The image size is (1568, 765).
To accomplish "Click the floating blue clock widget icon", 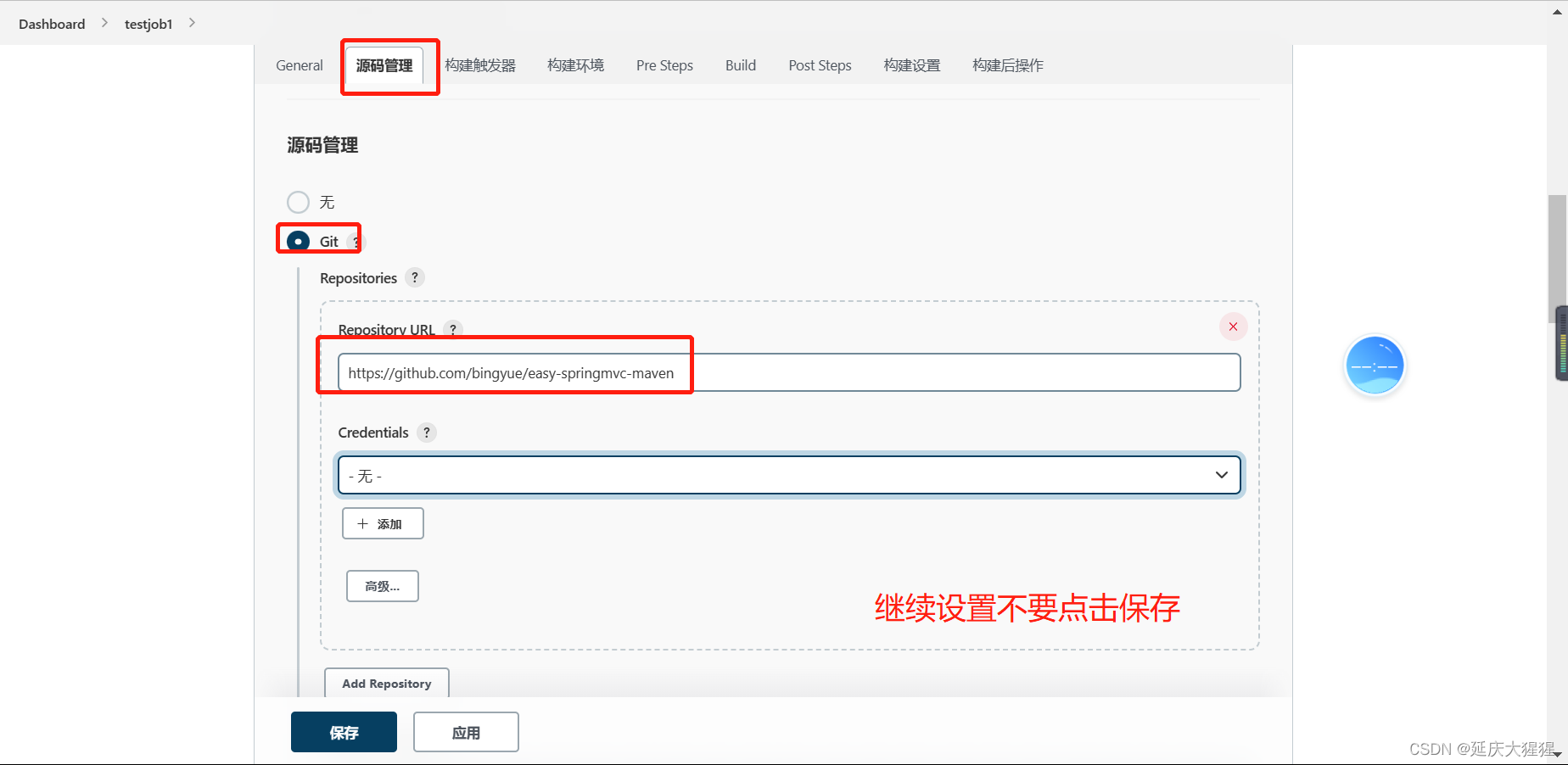I will (1375, 365).
